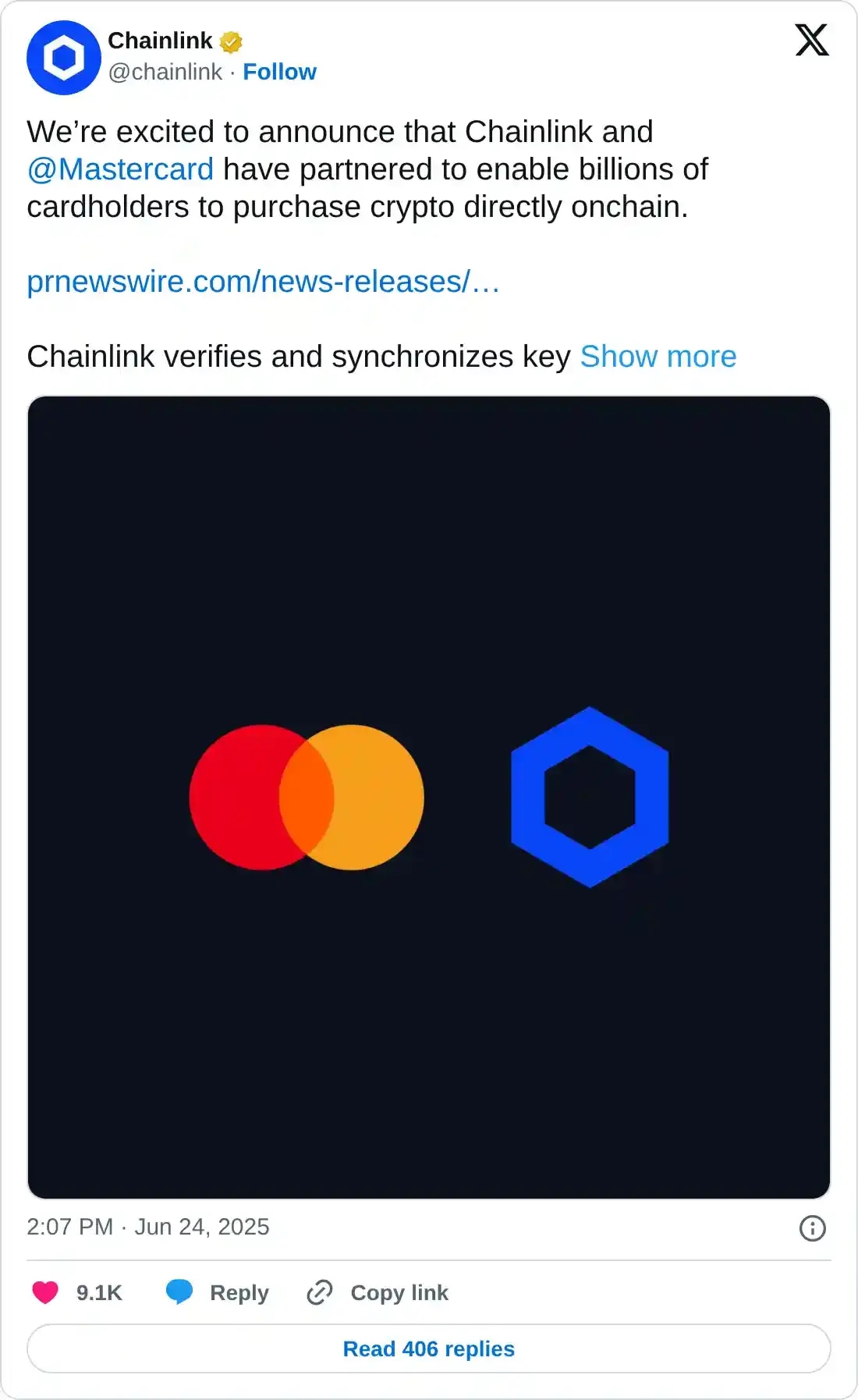
Task: Click the Chainlink hexagon logo in the image
Action: 589,795
